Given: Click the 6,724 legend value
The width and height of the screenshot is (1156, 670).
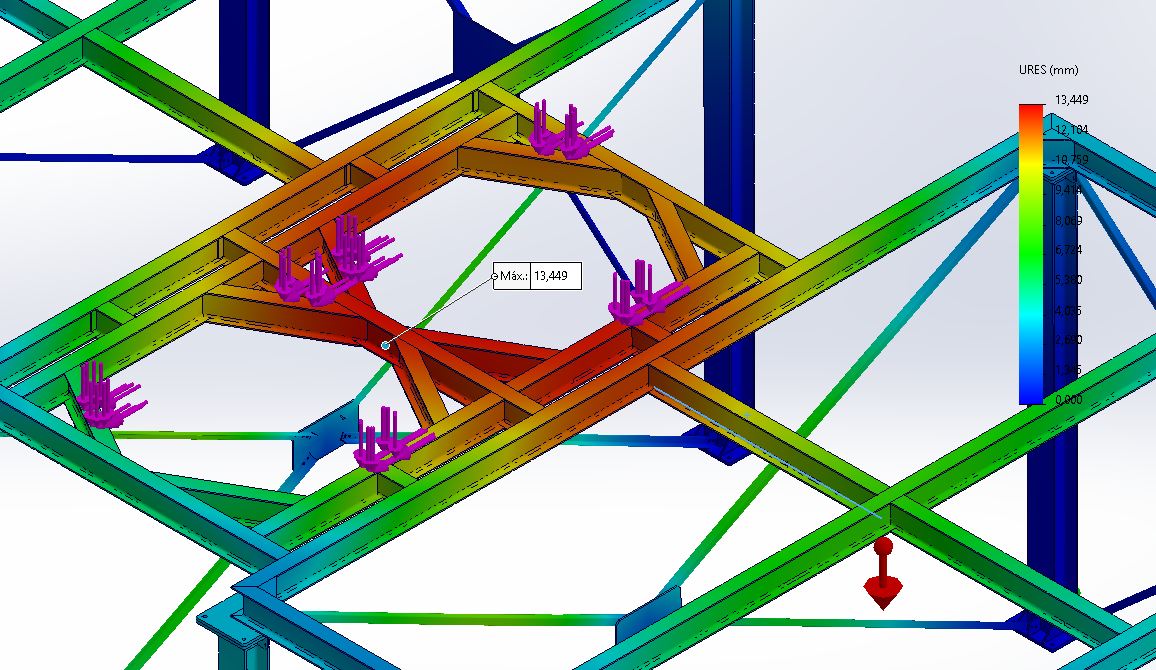Looking at the screenshot, I should tap(1068, 250).
